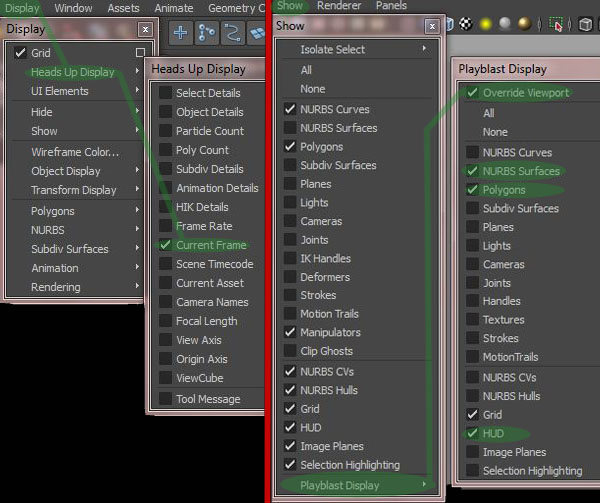Click the checkered textured display icon
600x503 pixels.
point(465,24)
